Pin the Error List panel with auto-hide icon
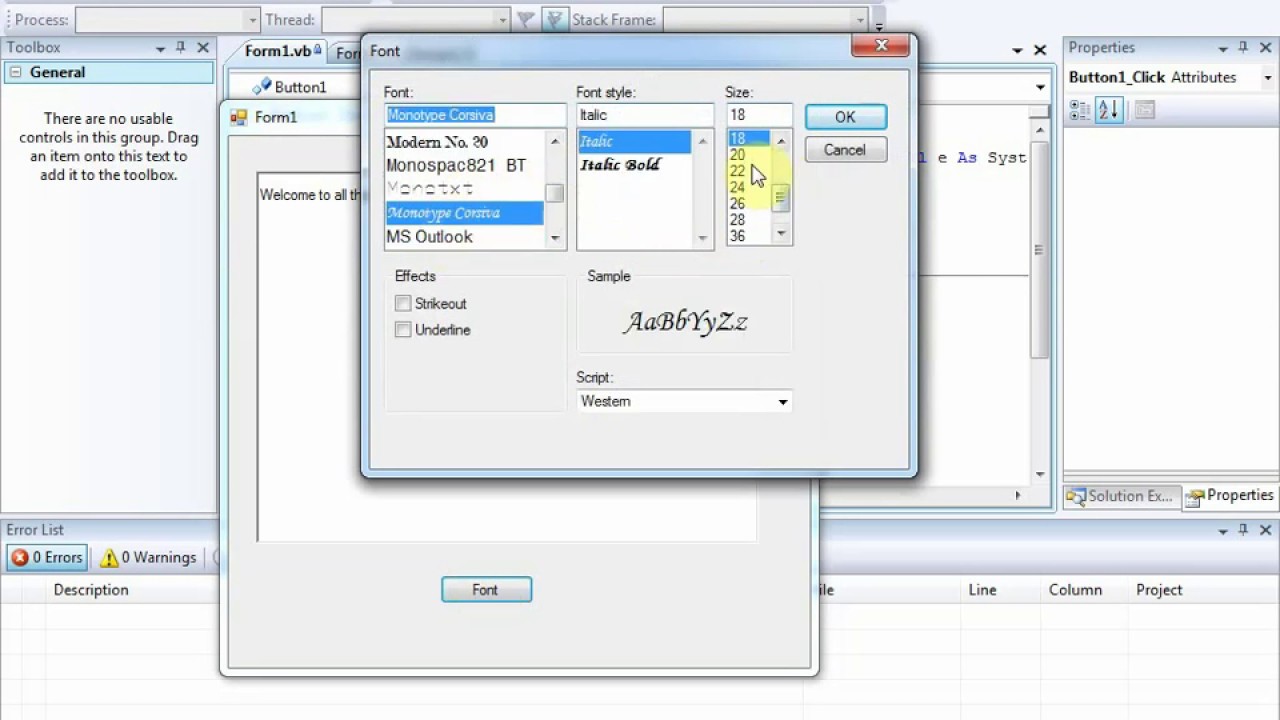This screenshot has height=720, width=1280. pyautogui.click(x=1243, y=530)
